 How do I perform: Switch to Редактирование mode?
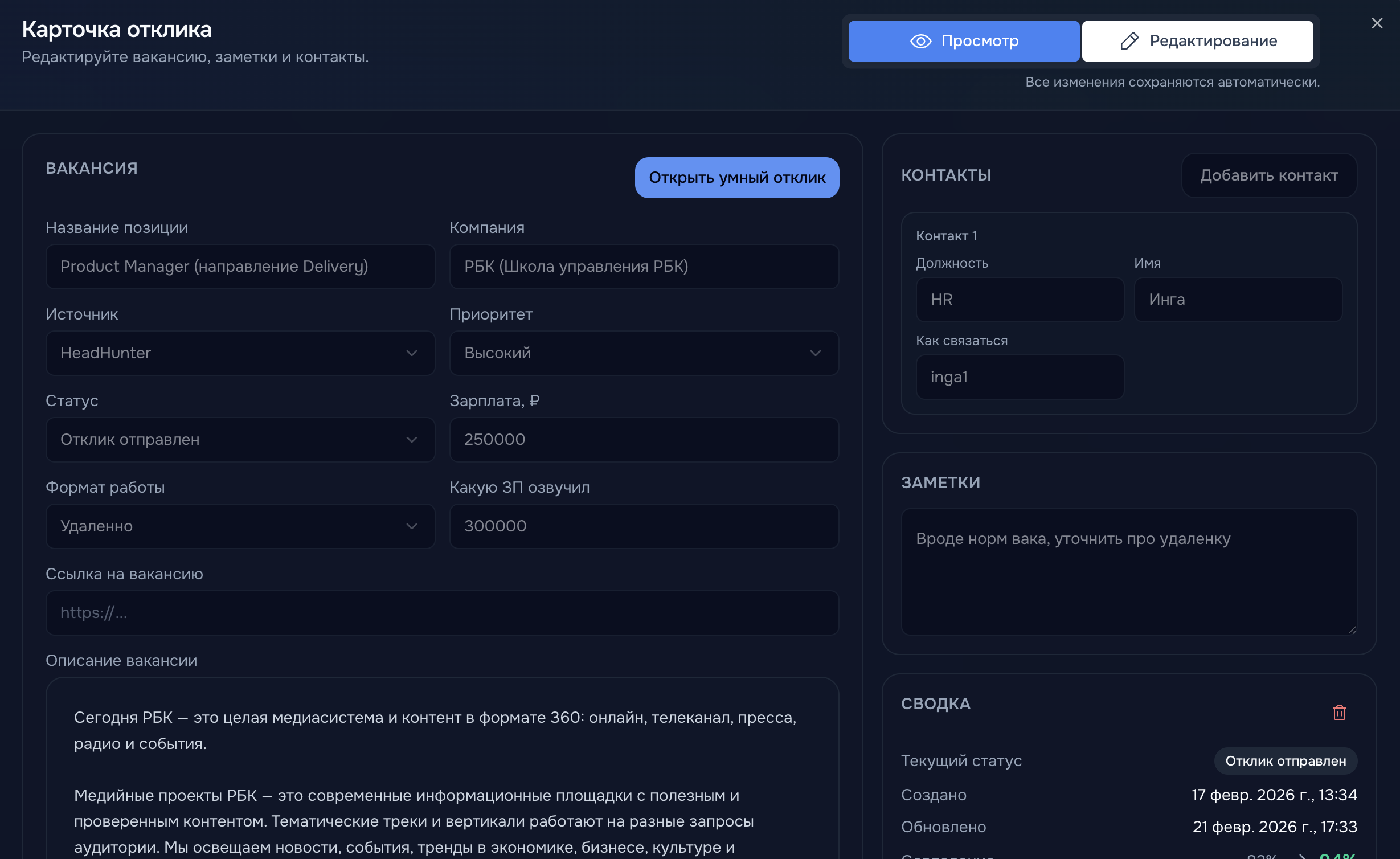[1198, 41]
